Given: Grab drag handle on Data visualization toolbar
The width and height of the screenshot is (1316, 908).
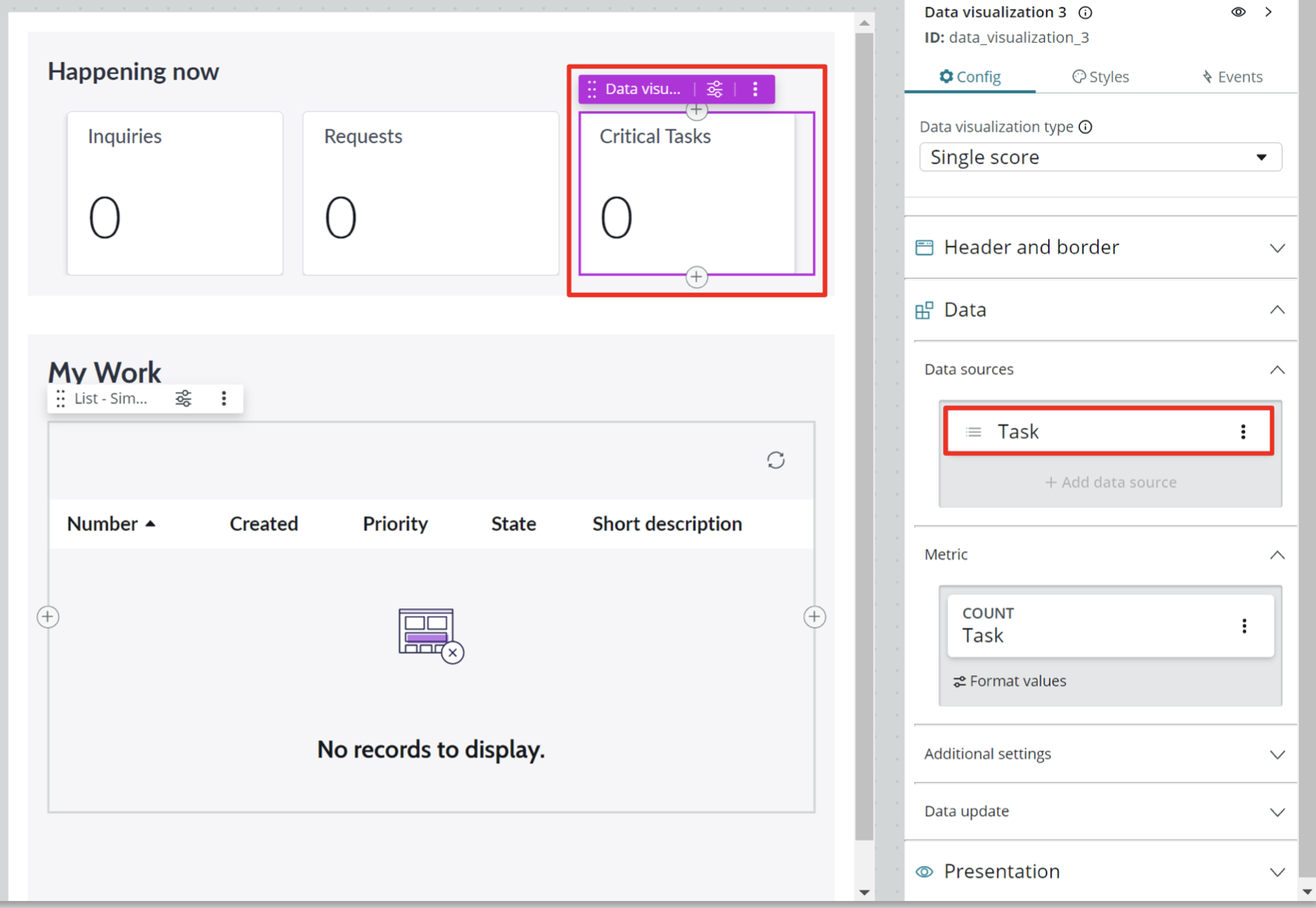Looking at the screenshot, I should 592,89.
